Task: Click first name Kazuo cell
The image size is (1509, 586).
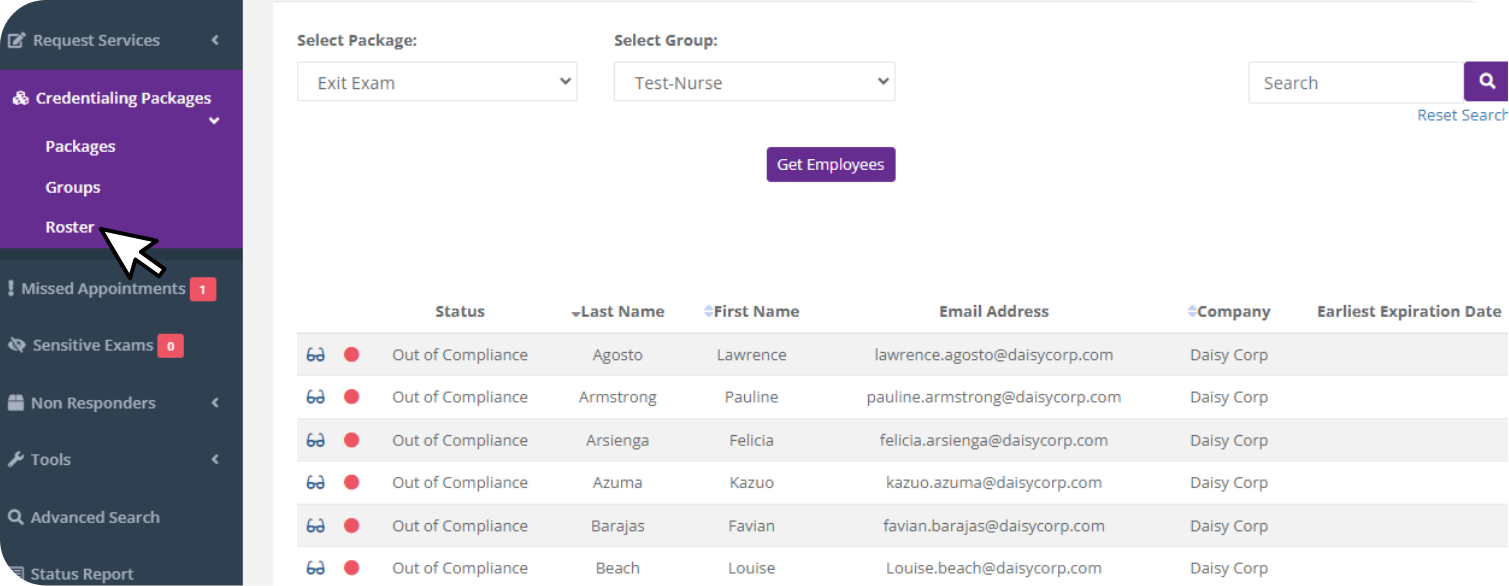Action: pyautogui.click(x=752, y=482)
